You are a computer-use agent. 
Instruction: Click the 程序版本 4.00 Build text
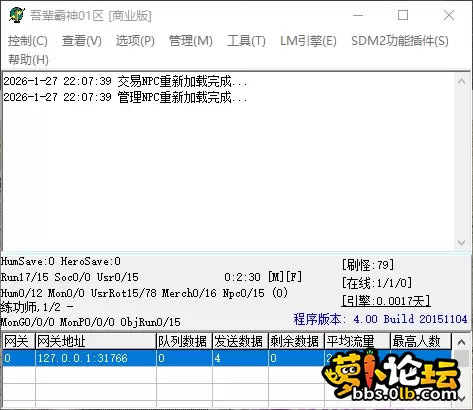click(x=380, y=319)
